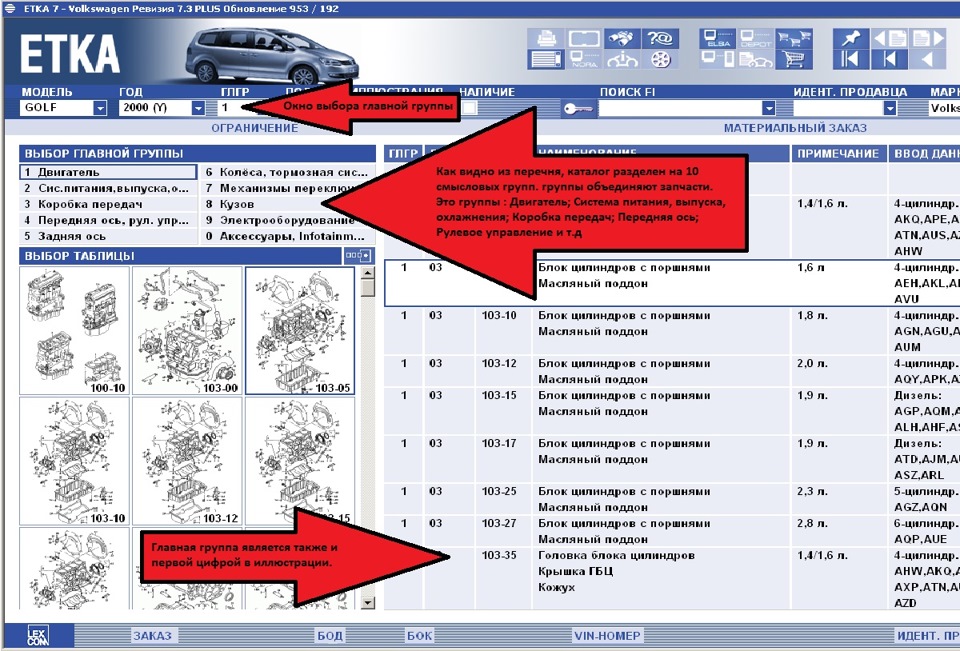This screenshot has height=651, width=960.
Task: Open thumbnail illustration 103-12
Action: pyautogui.click(x=187, y=461)
